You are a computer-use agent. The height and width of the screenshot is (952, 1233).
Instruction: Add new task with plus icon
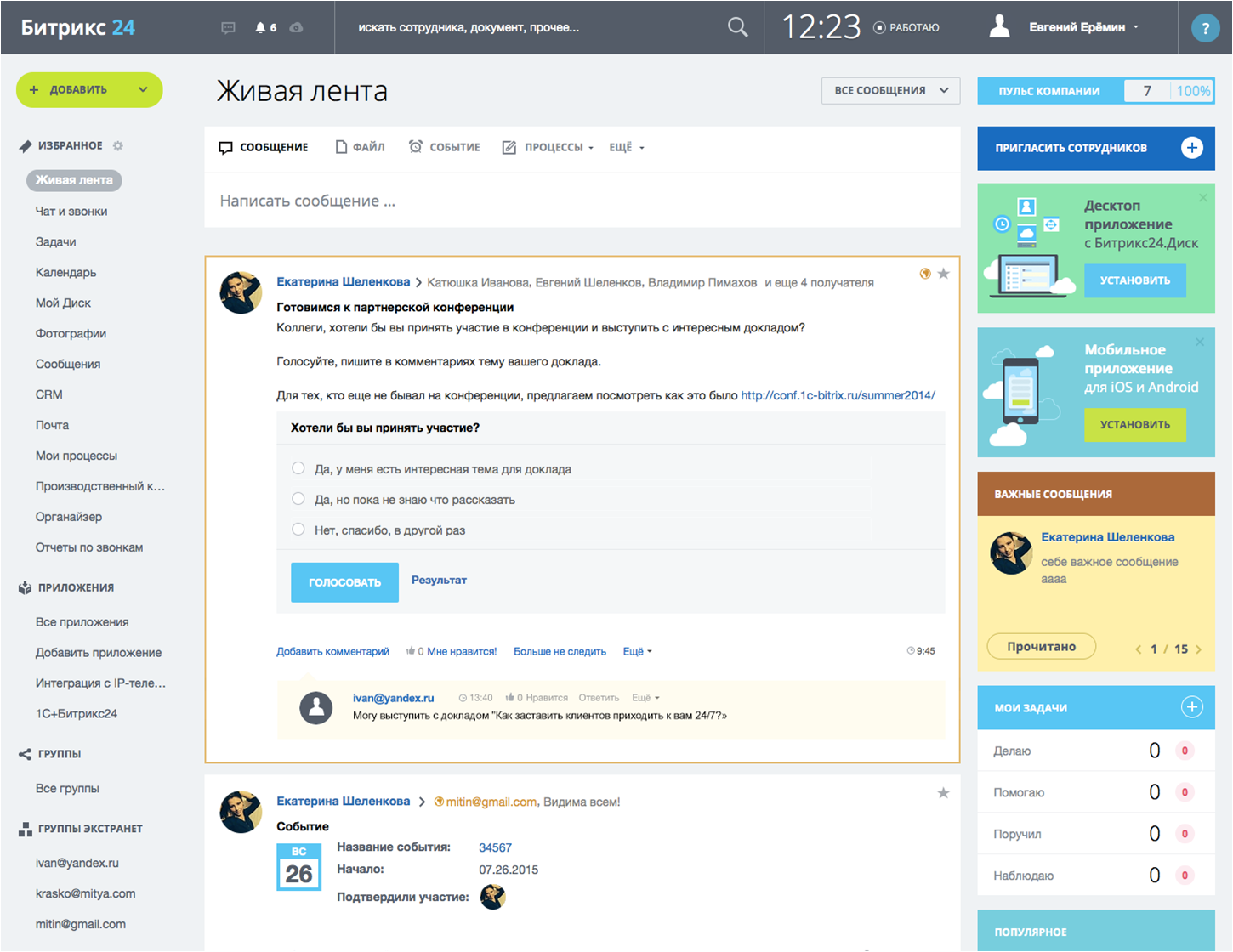coord(1192,707)
